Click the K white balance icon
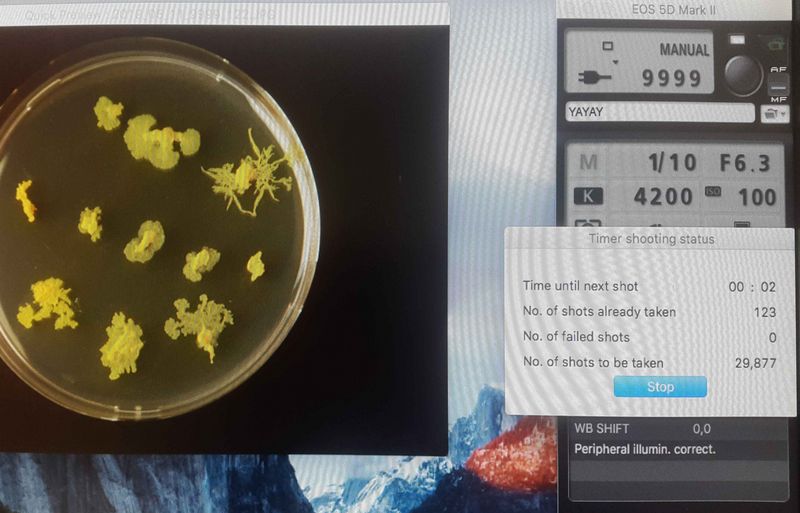 588,197
